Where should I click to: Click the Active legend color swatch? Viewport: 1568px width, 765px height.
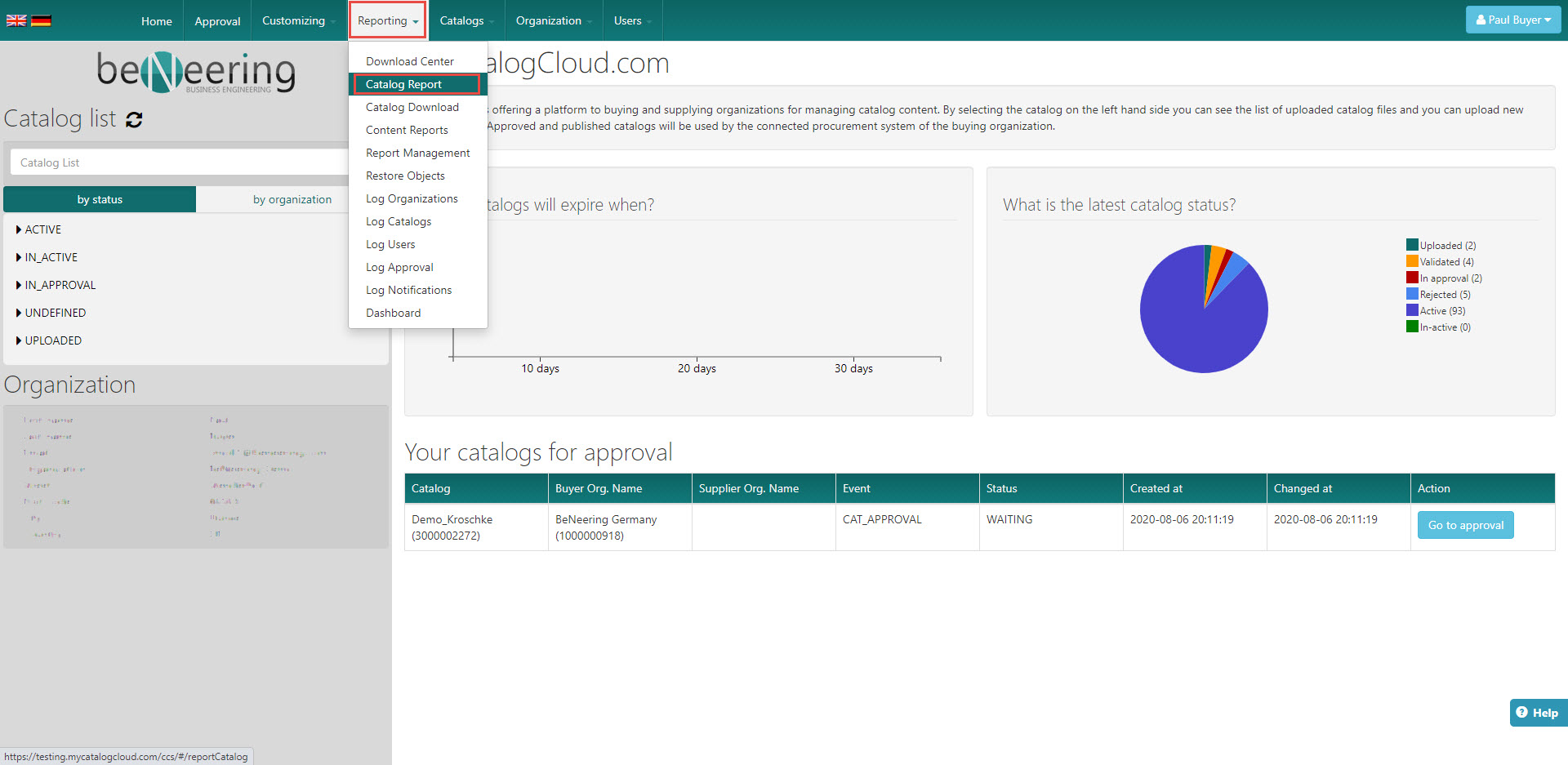coord(1411,310)
